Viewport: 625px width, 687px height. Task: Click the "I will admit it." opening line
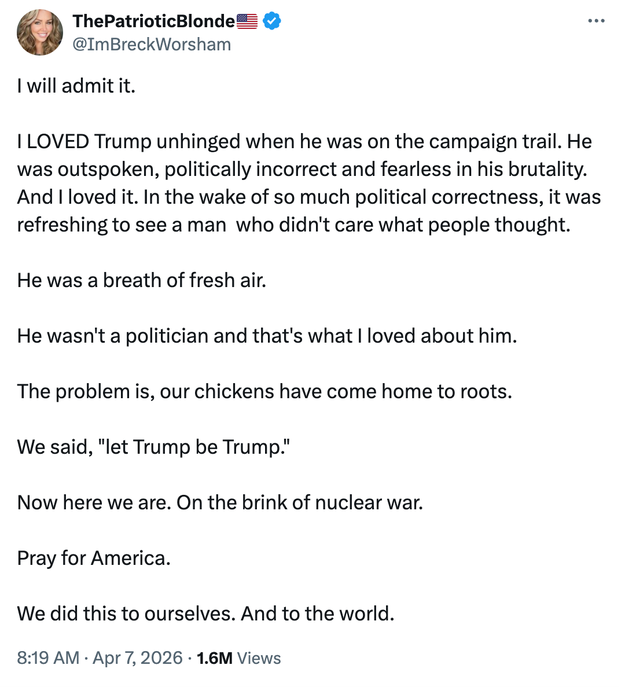[75, 86]
